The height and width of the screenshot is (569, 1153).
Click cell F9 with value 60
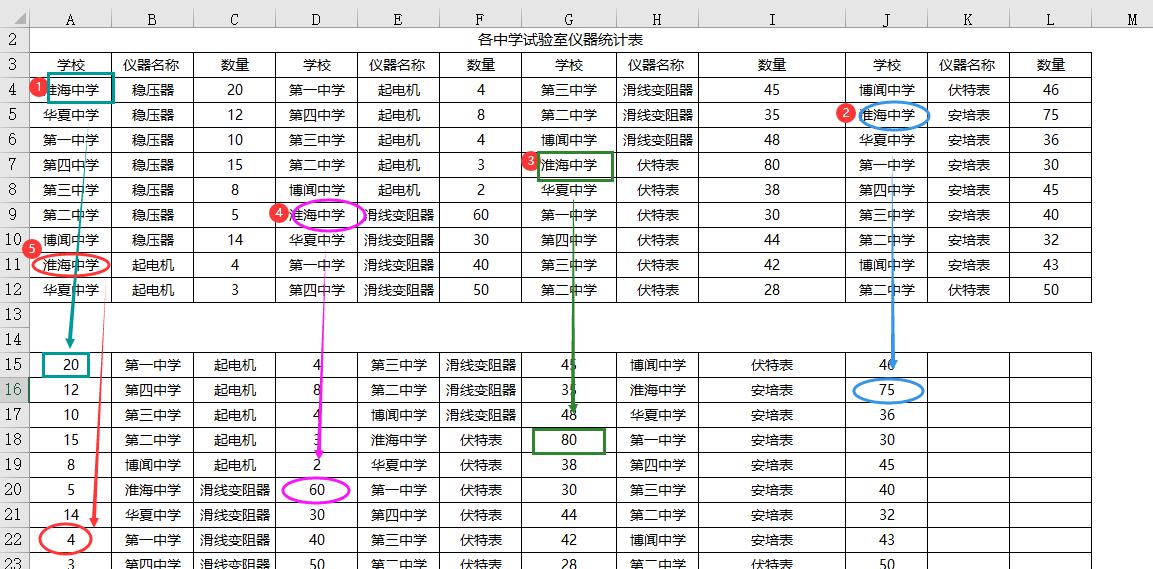pos(480,215)
